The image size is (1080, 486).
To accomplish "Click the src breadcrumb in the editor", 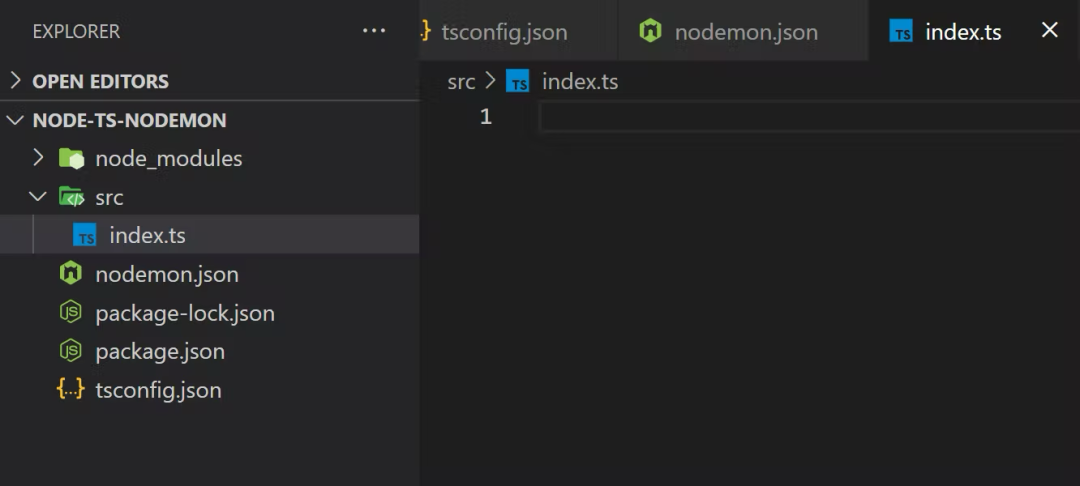I will click(x=461, y=82).
